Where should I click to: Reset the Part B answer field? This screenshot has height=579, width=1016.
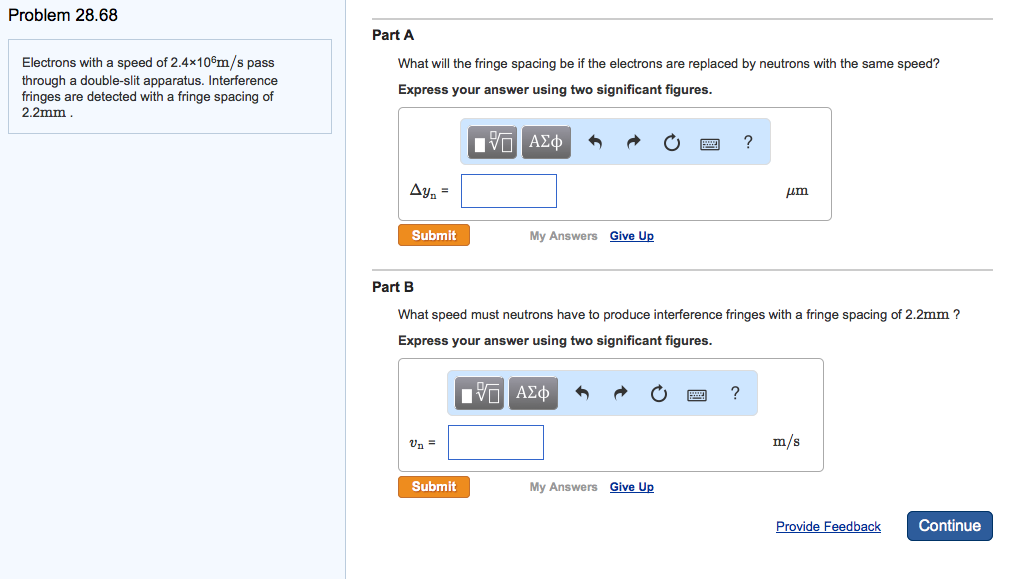[657, 394]
